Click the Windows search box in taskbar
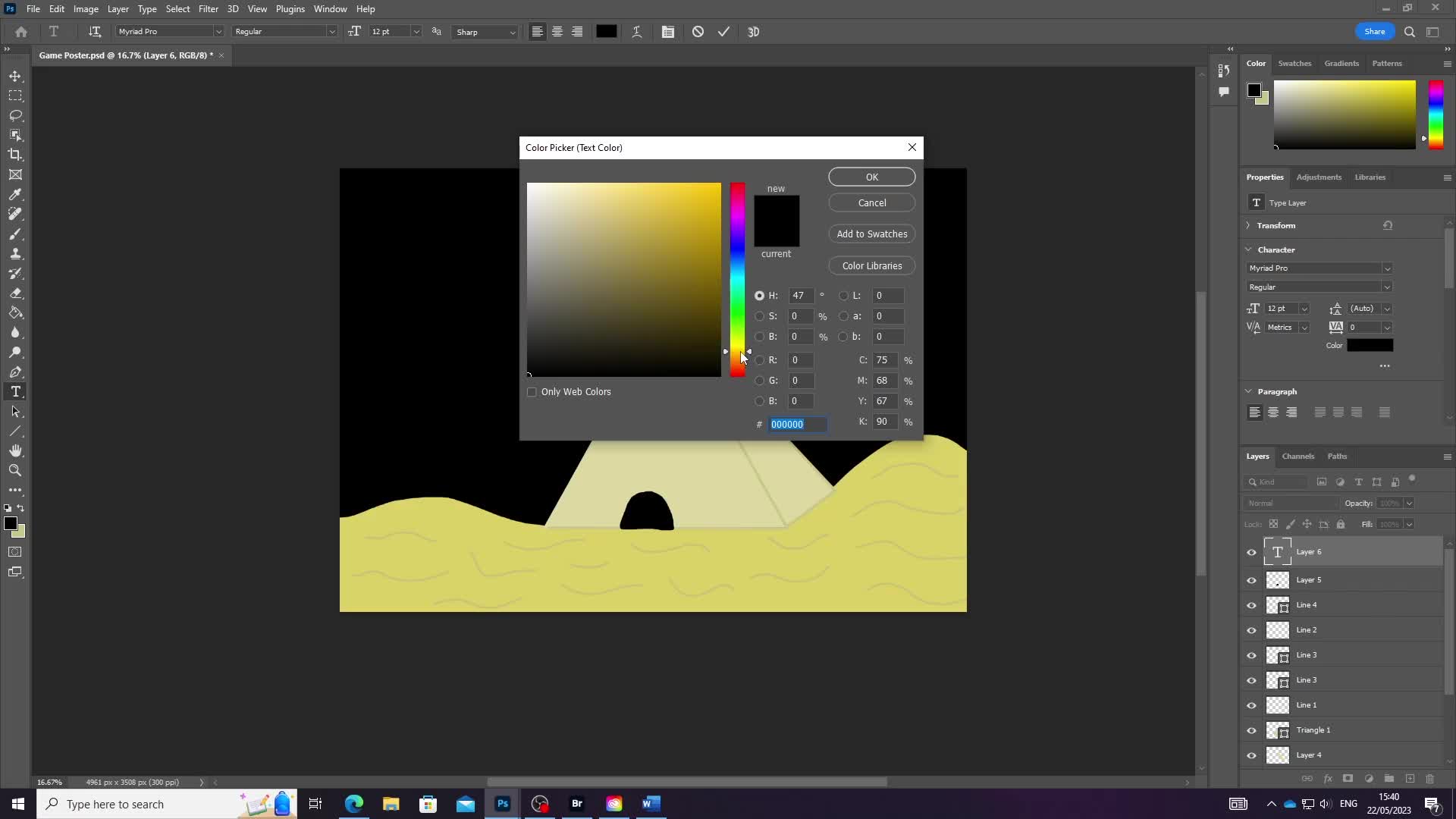 click(167, 804)
